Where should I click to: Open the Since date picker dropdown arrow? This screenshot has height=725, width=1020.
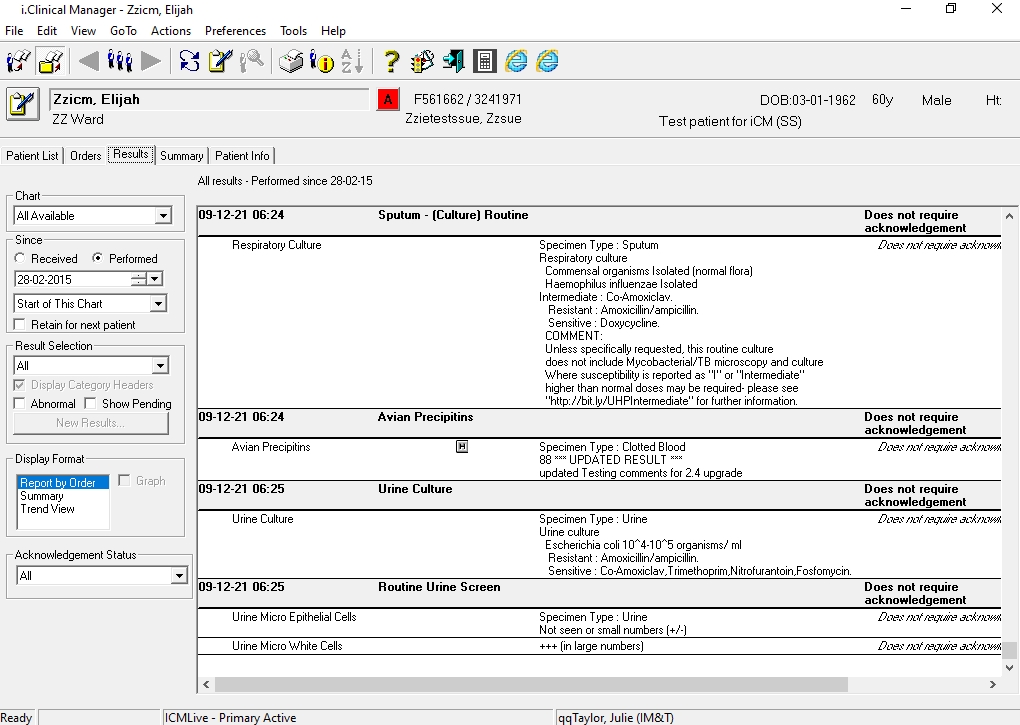pos(155,280)
